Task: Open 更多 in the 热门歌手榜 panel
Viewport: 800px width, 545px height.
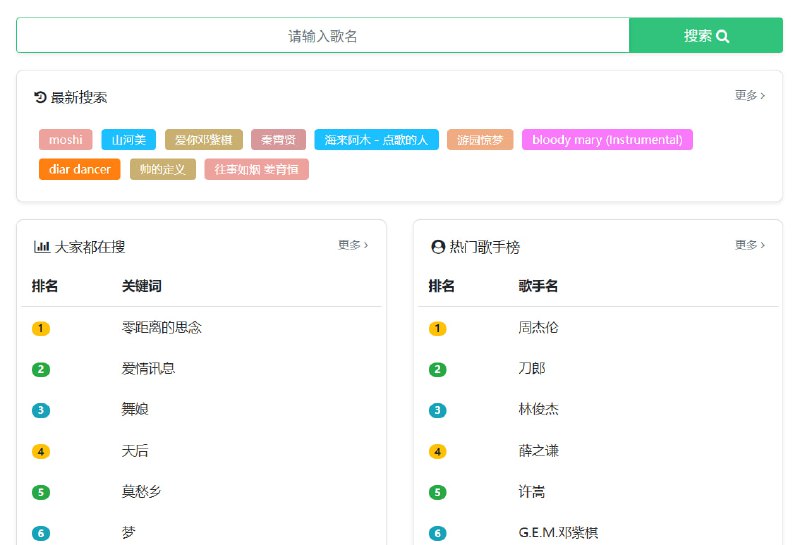Action: [750, 245]
